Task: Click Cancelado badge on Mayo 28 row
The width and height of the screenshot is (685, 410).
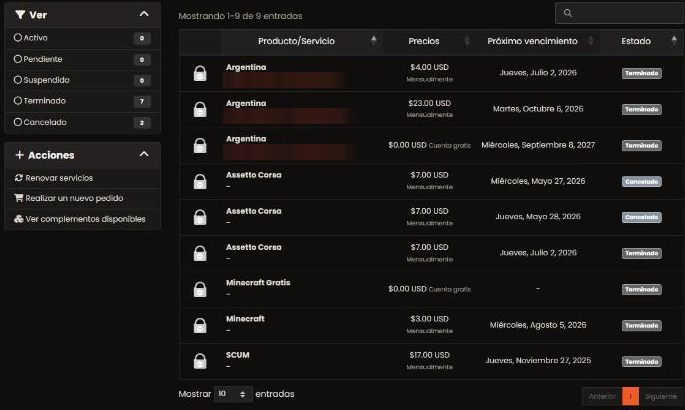Action: pyautogui.click(x=641, y=217)
